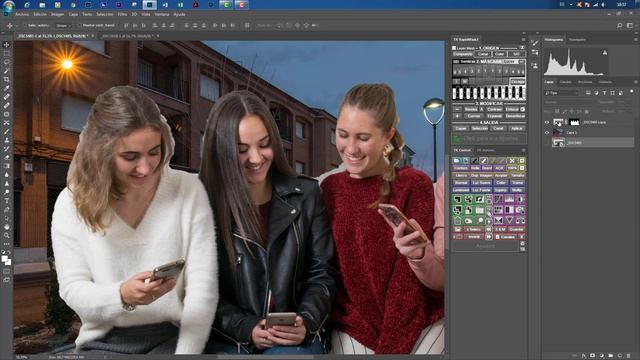Click the lock transparent pixels icon

(557, 111)
